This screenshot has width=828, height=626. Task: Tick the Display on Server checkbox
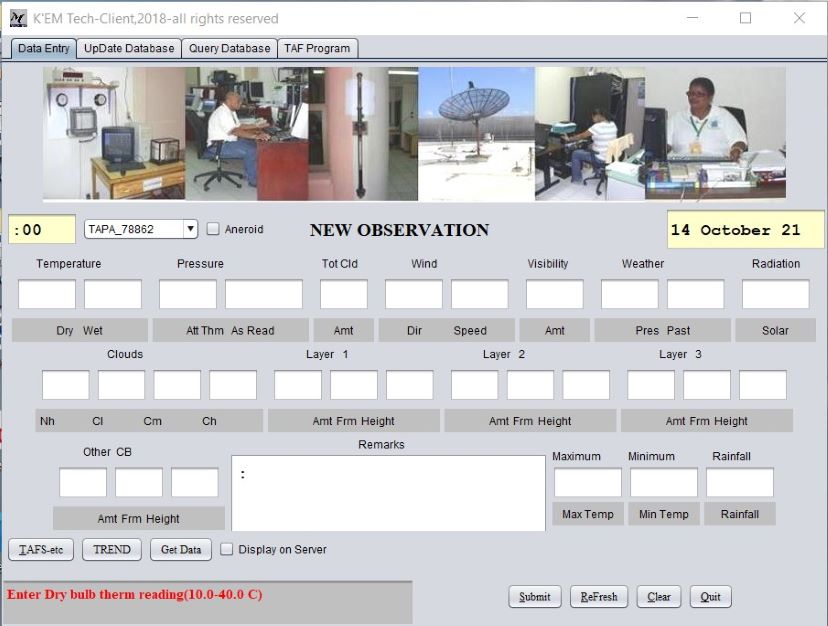[227, 549]
